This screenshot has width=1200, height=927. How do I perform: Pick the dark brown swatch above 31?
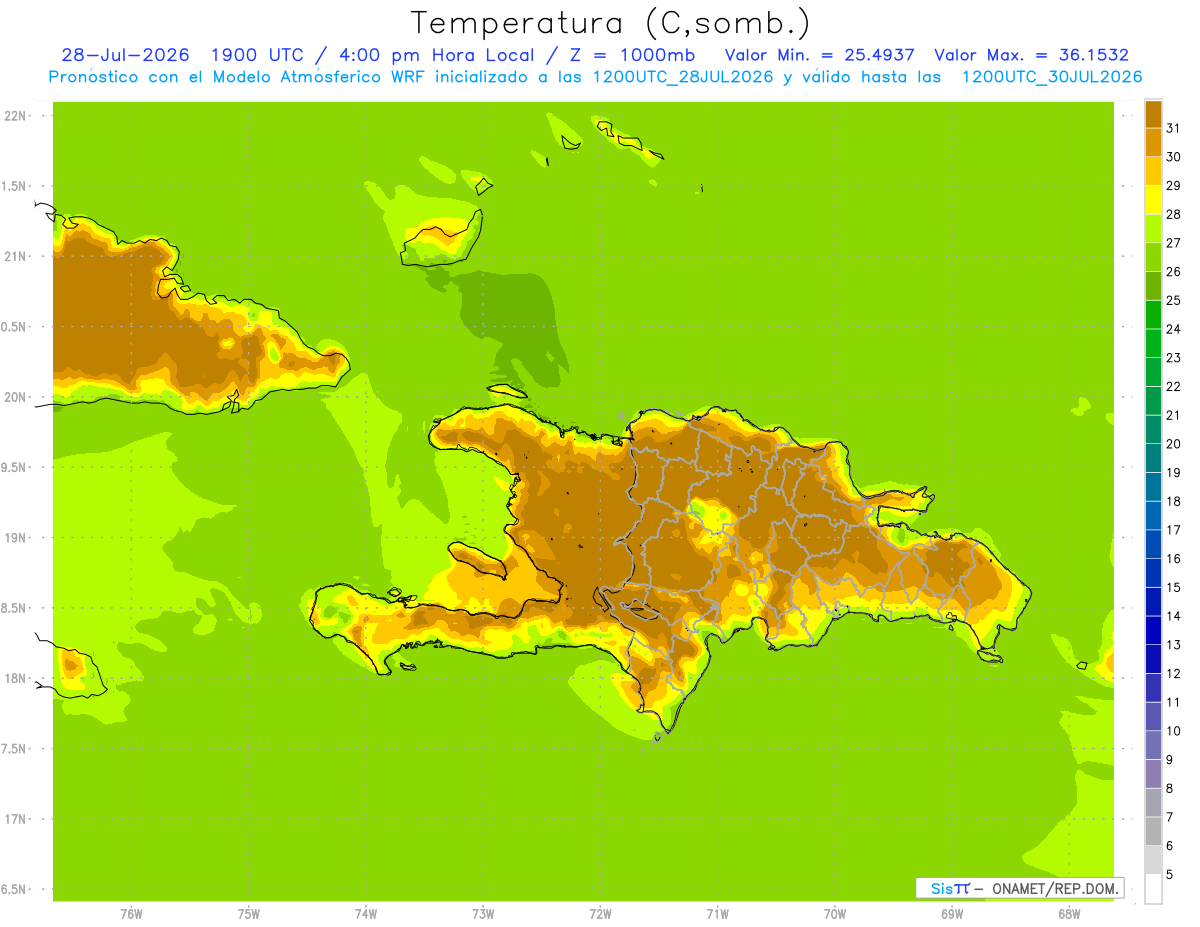[1153, 114]
